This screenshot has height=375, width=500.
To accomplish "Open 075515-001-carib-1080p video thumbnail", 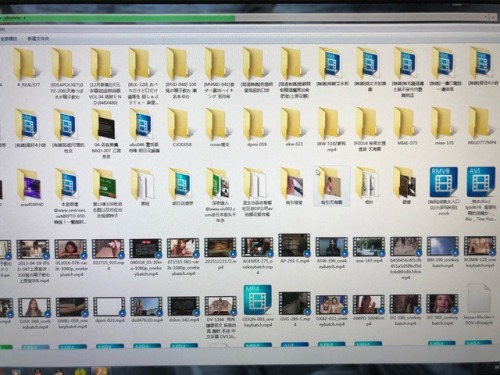I will tap(183, 248).
